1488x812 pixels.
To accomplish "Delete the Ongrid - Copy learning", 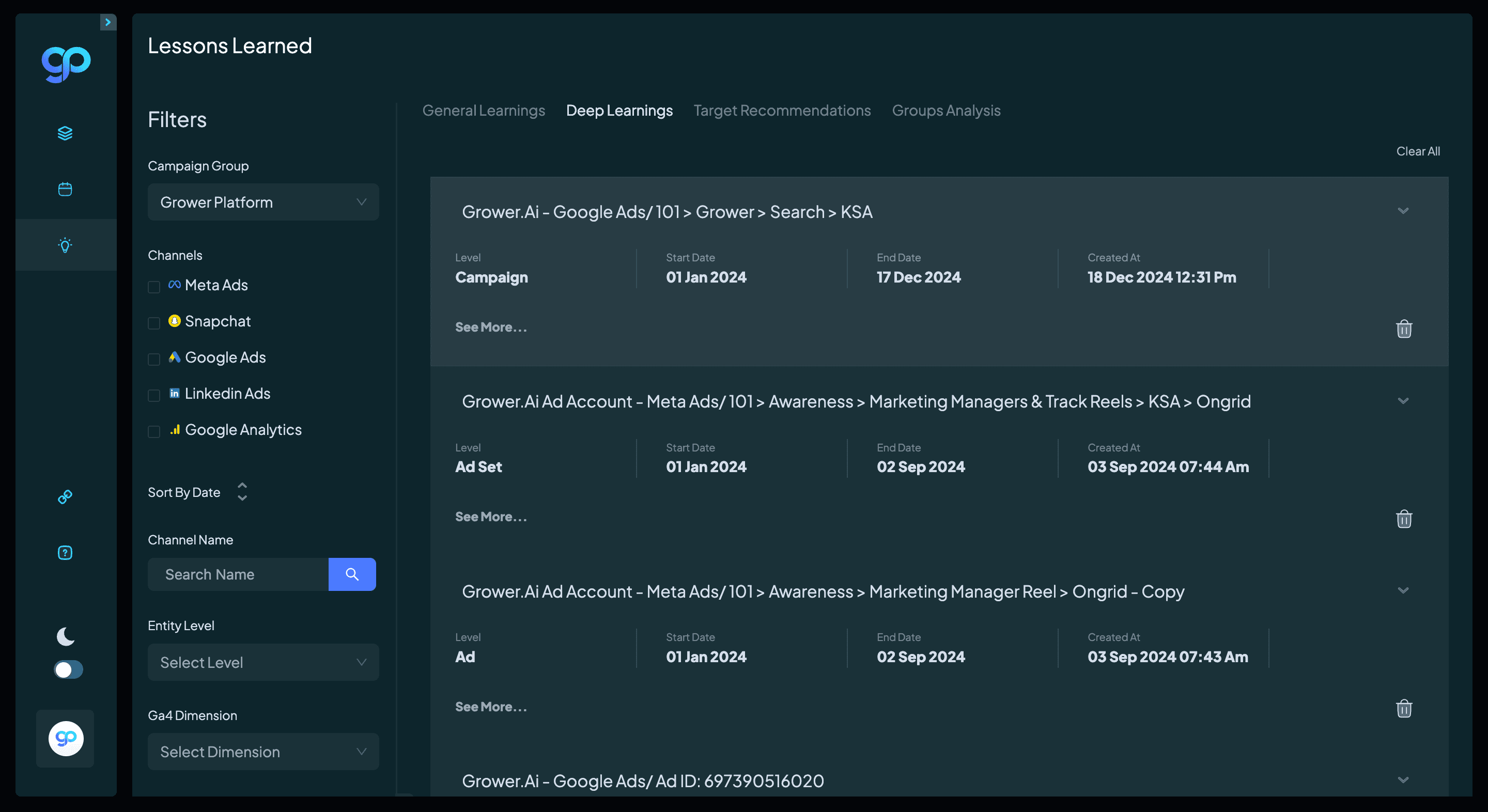I will (x=1404, y=708).
